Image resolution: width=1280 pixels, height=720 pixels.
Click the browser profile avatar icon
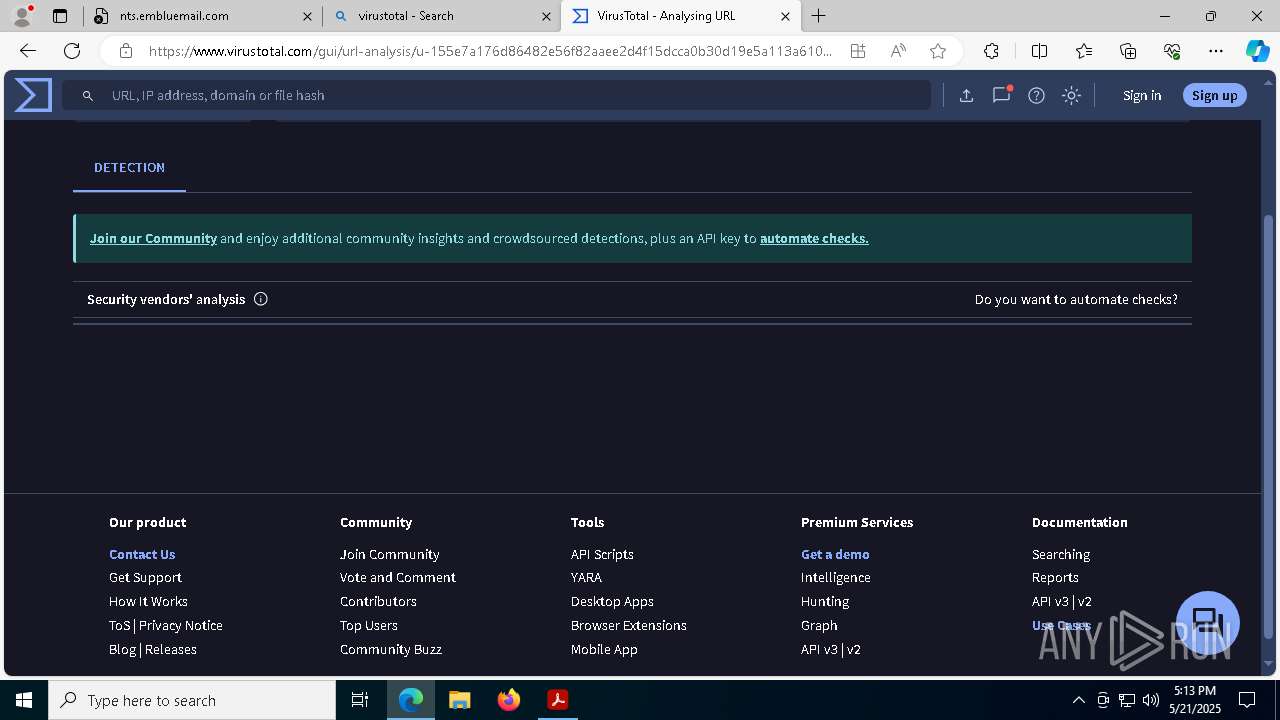[x=22, y=16]
